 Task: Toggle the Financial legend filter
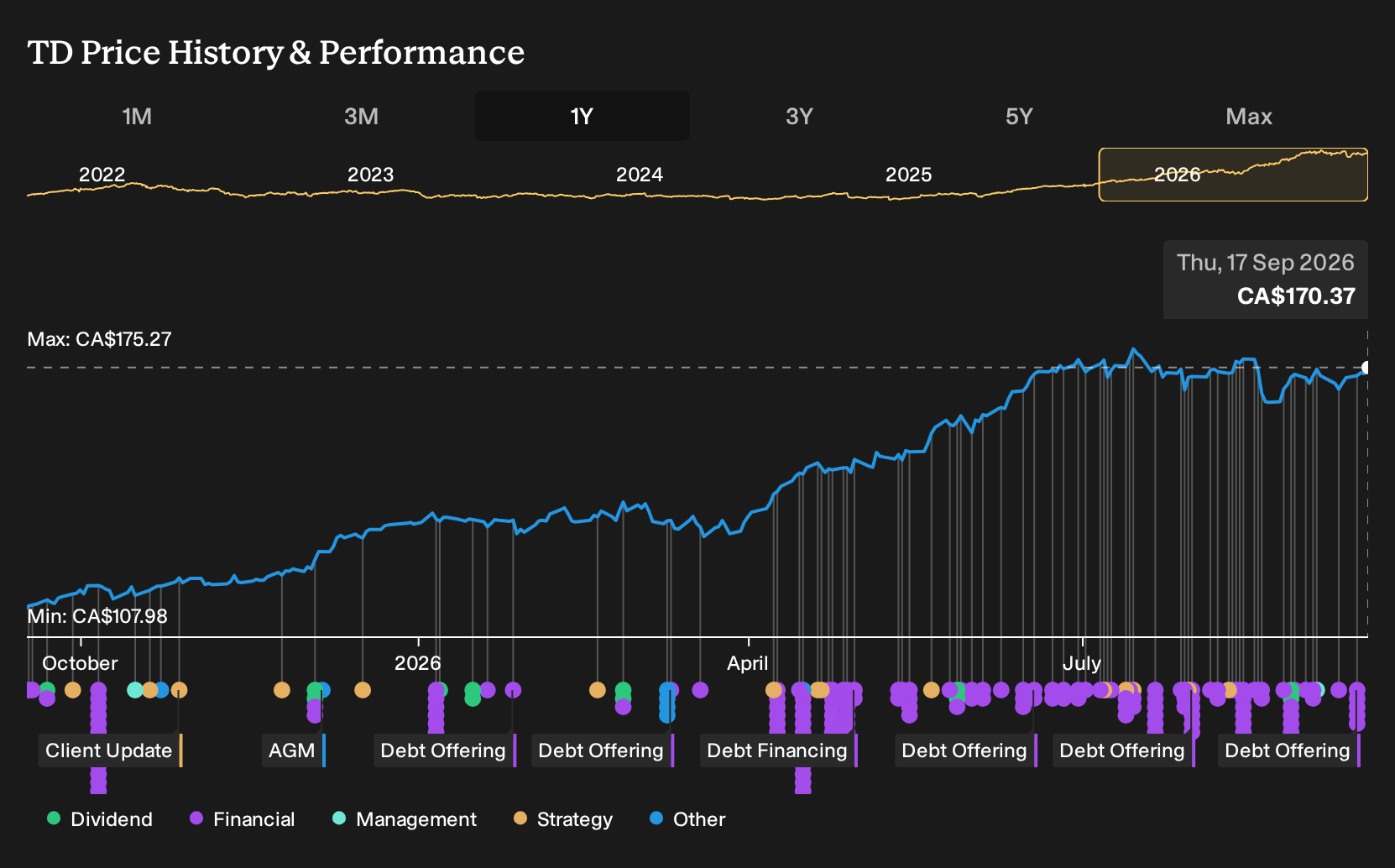point(243,819)
